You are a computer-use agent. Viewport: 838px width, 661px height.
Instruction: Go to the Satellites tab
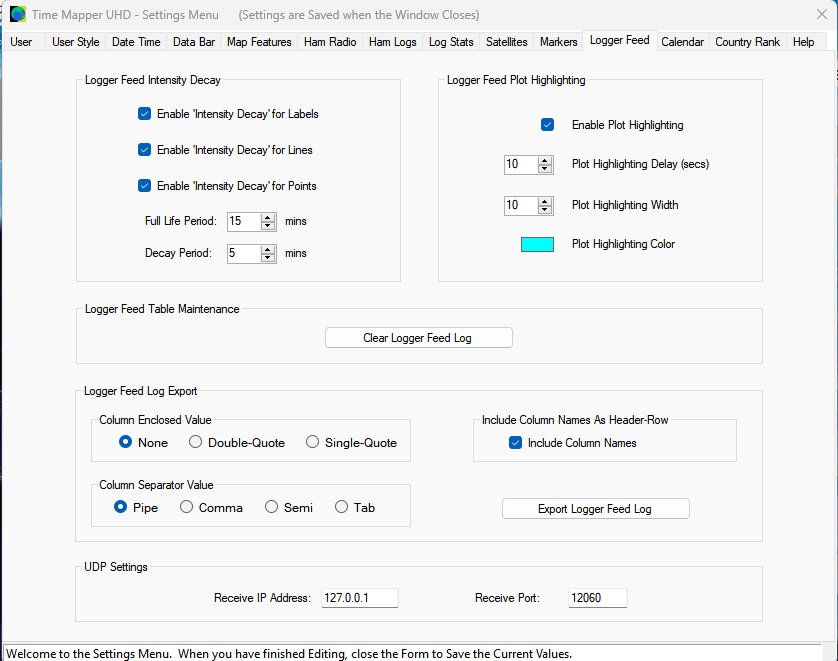(x=506, y=42)
